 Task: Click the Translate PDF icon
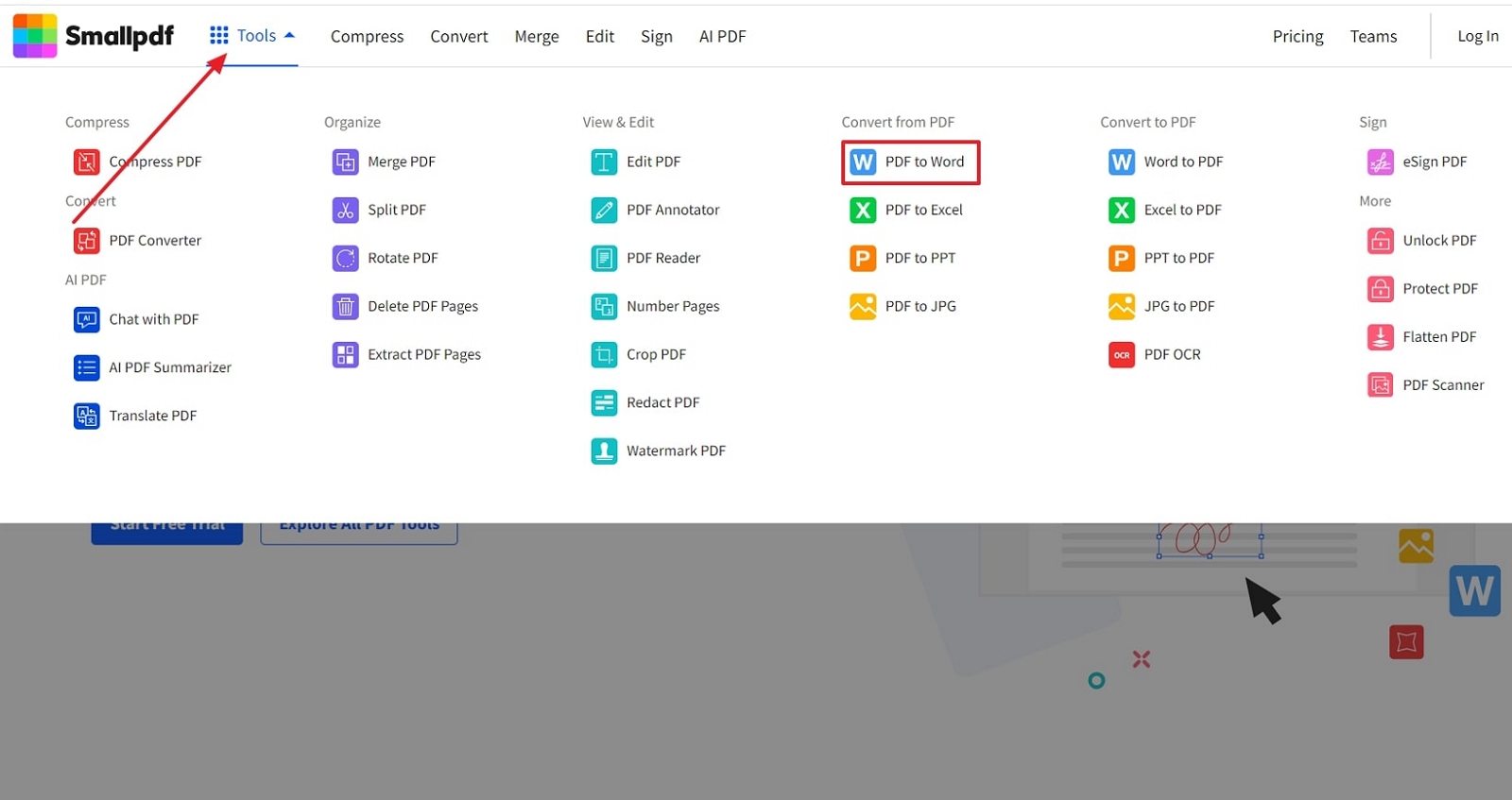(x=87, y=416)
